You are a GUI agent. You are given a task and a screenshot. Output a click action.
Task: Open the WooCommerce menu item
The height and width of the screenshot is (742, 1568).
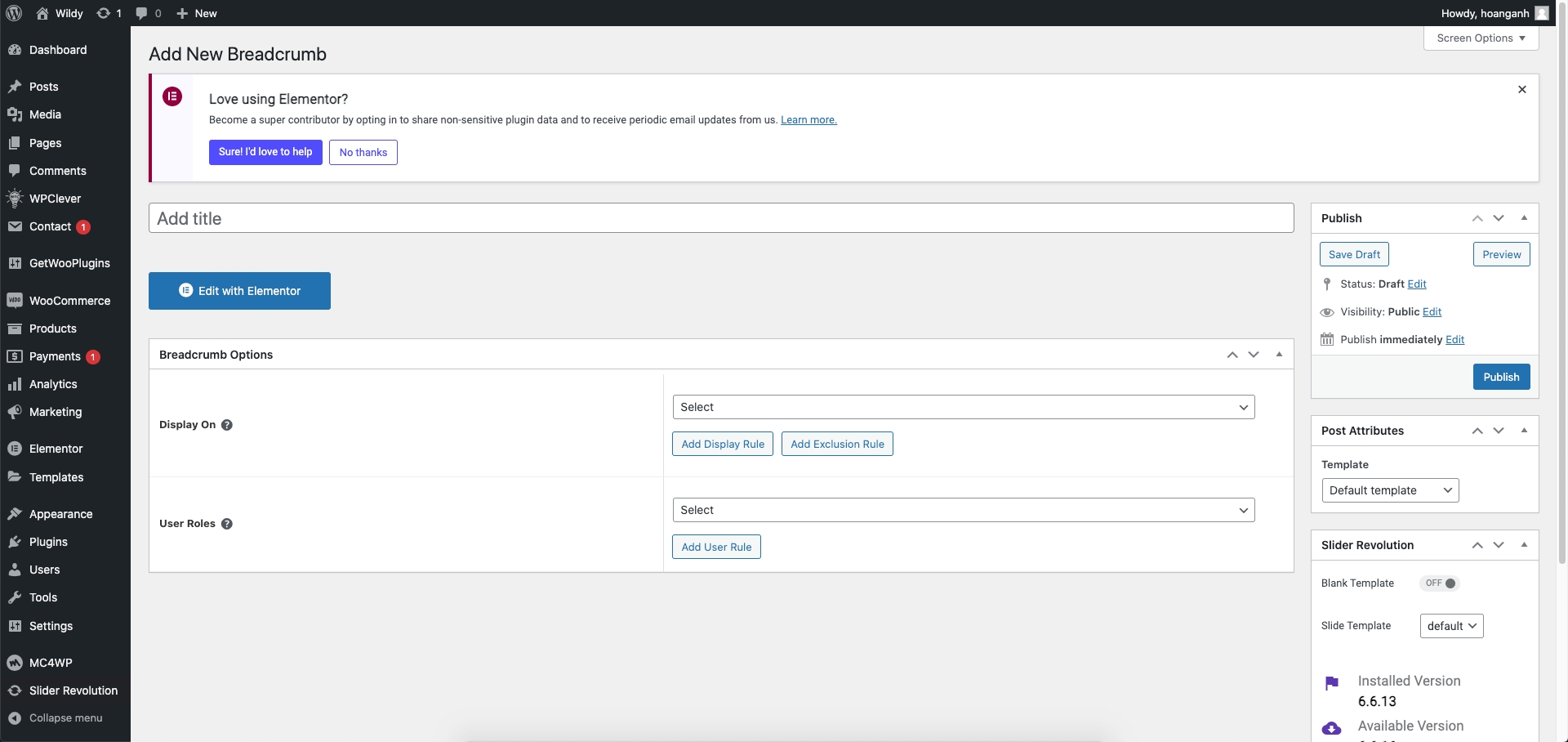[x=69, y=301]
